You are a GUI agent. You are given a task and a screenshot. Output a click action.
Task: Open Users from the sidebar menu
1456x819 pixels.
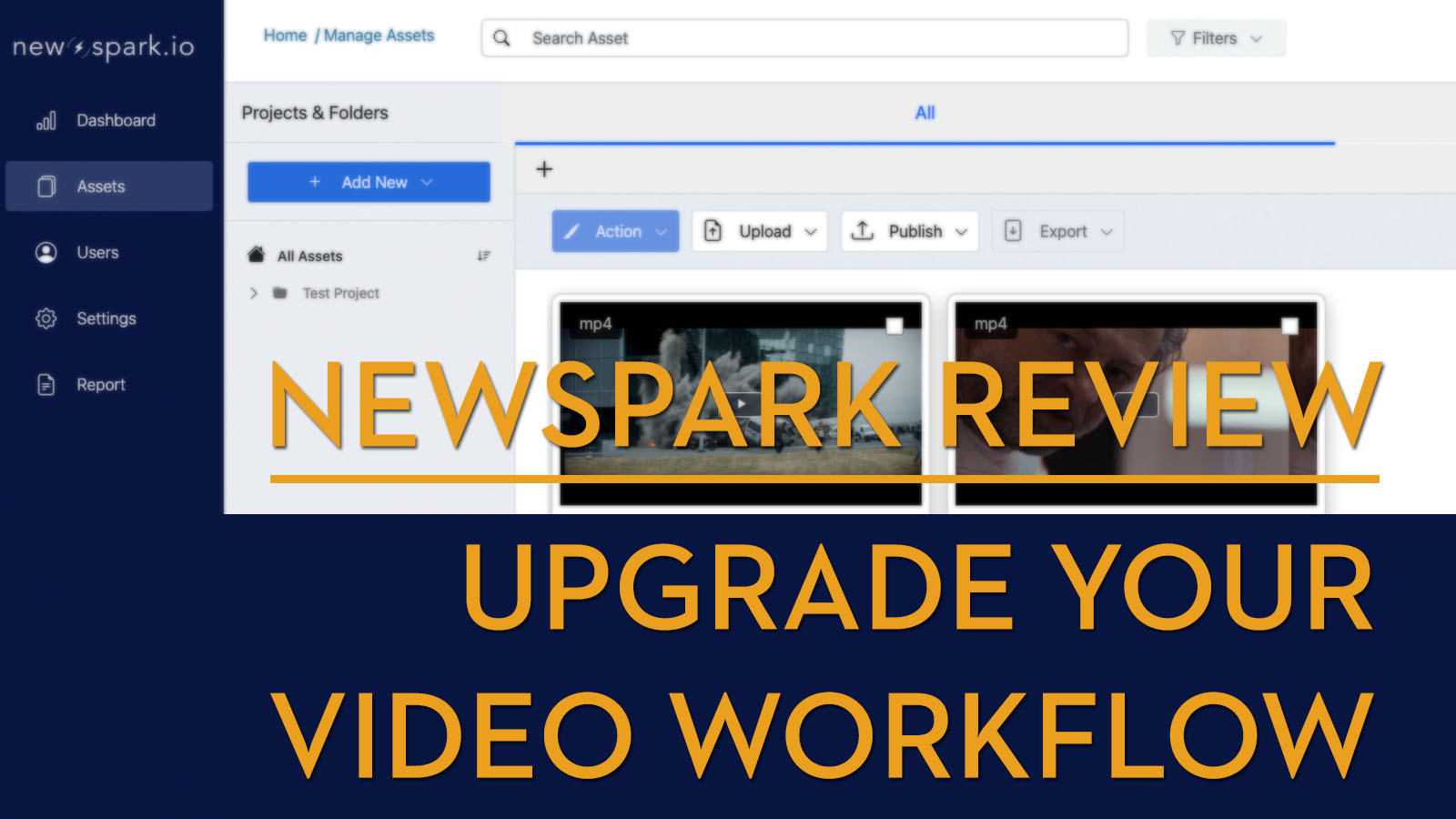point(45,252)
